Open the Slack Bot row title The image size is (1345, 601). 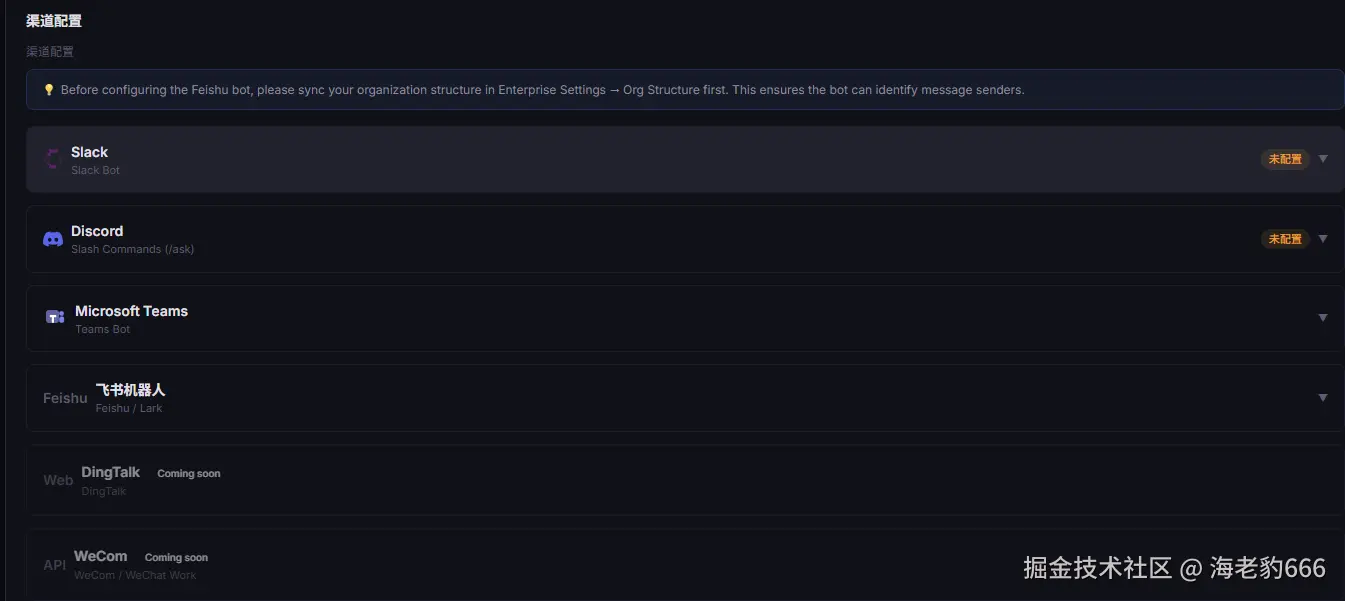89,152
